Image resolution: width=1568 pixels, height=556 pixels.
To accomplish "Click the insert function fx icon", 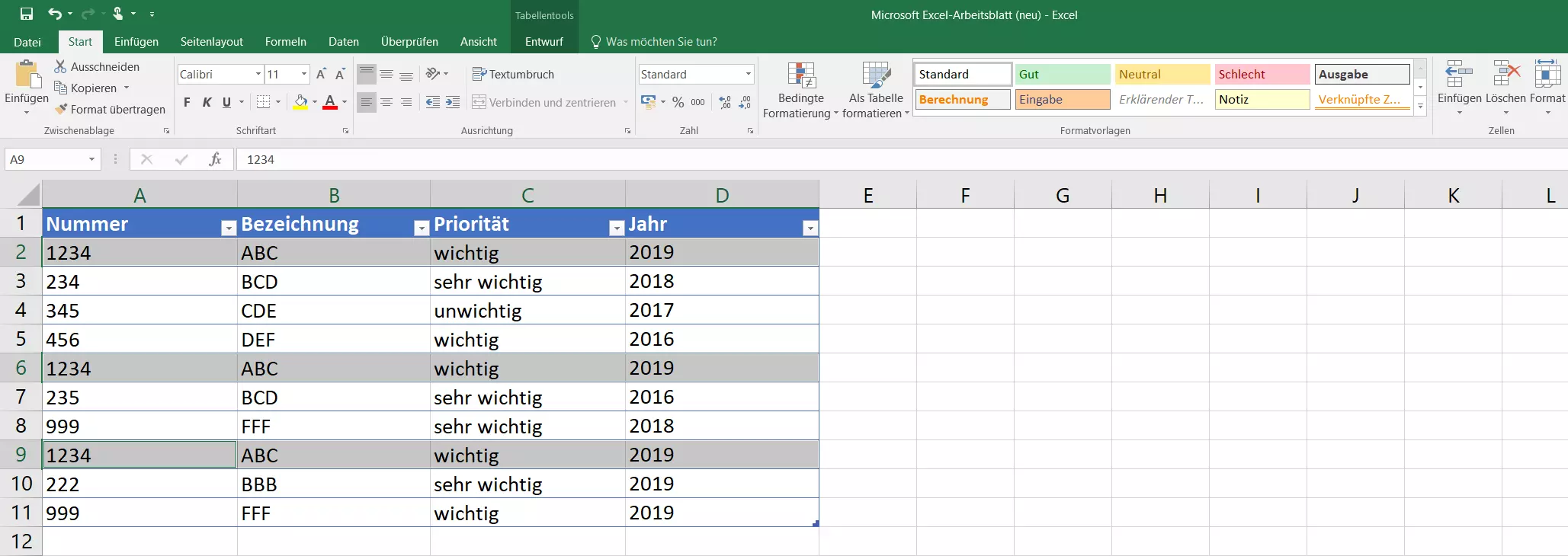I will pos(215,159).
